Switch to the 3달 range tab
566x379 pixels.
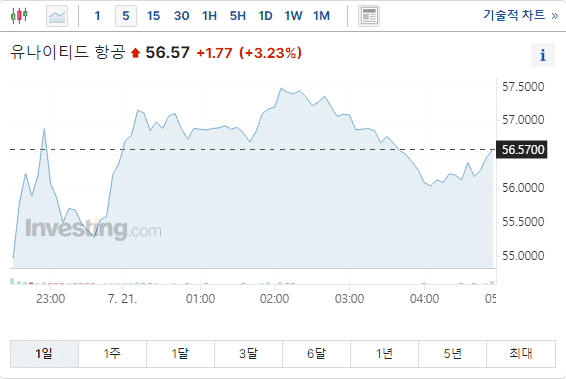[248, 354]
